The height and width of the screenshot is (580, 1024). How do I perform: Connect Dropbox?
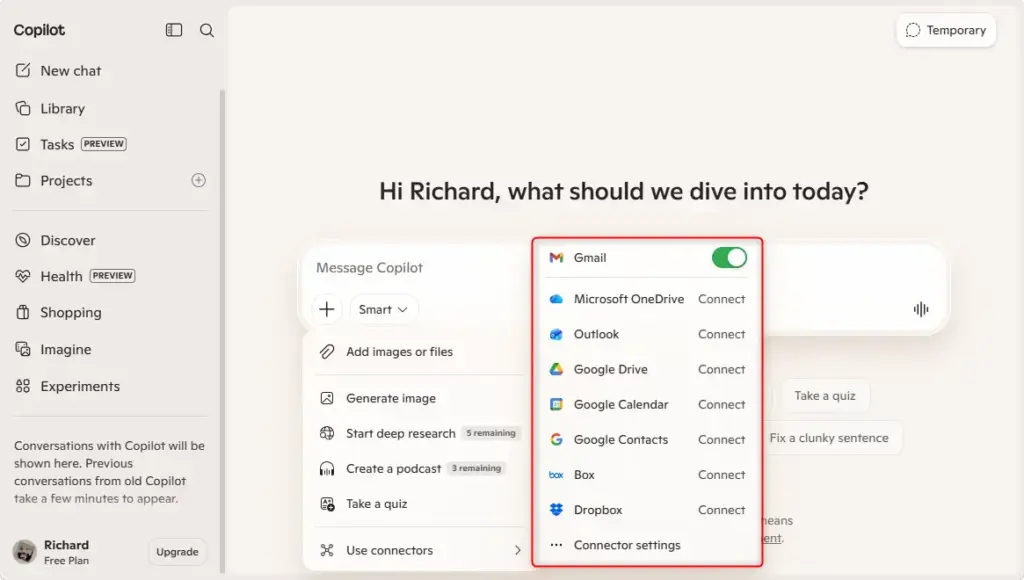coord(721,510)
